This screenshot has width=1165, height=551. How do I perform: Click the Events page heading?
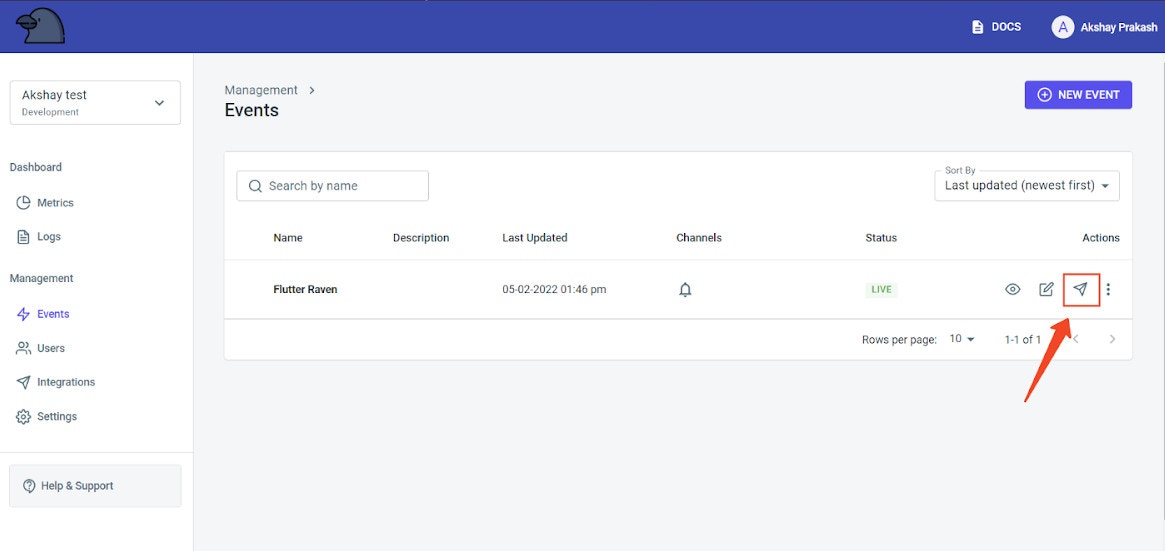[252, 110]
